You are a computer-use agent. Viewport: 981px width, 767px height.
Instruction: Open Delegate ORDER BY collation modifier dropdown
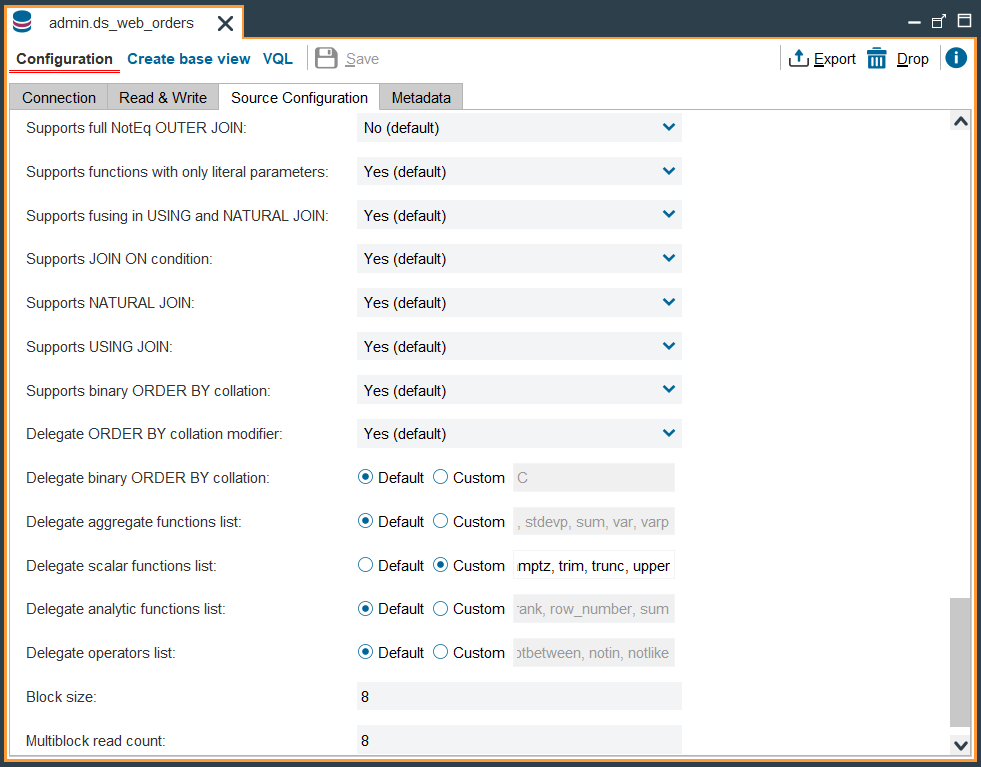click(x=519, y=434)
